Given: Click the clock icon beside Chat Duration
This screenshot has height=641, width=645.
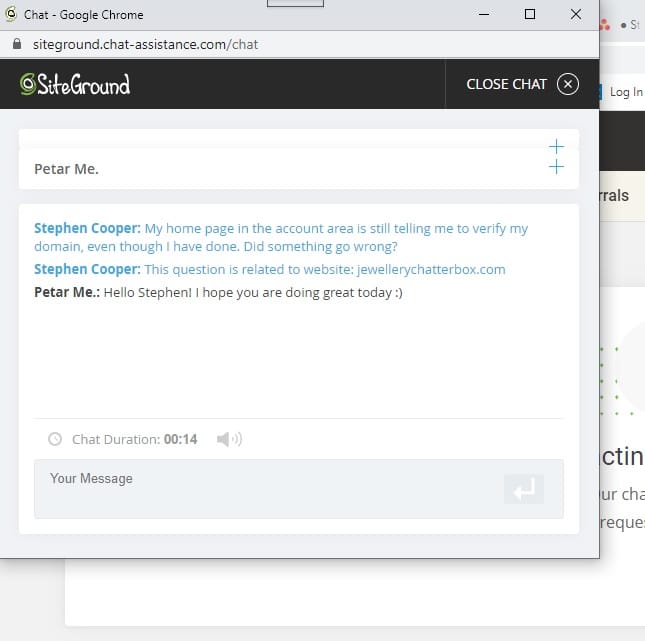Looking at the screenshot, I should coord(55,439).
